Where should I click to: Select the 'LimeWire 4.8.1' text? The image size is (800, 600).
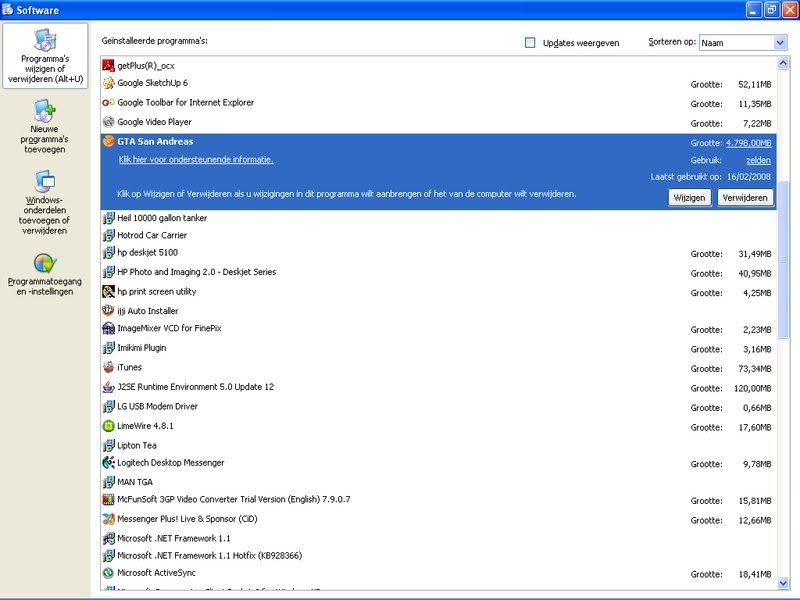pyautogui.click(x=145, y=426)
